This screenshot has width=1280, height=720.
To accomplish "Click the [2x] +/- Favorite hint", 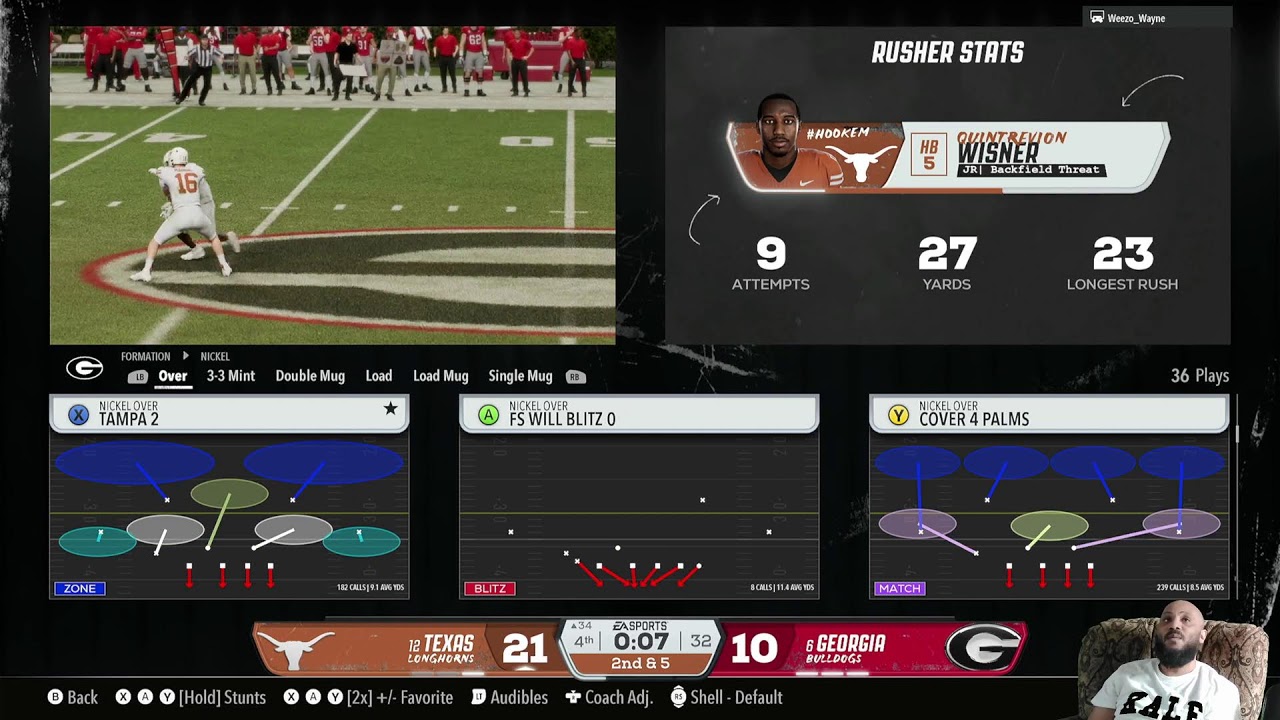I will pyautogui.click(x=400, y=697).
